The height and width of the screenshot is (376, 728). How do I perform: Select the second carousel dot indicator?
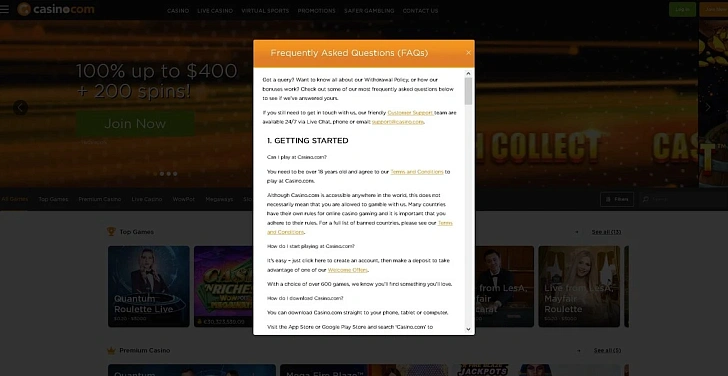[162, 174]
